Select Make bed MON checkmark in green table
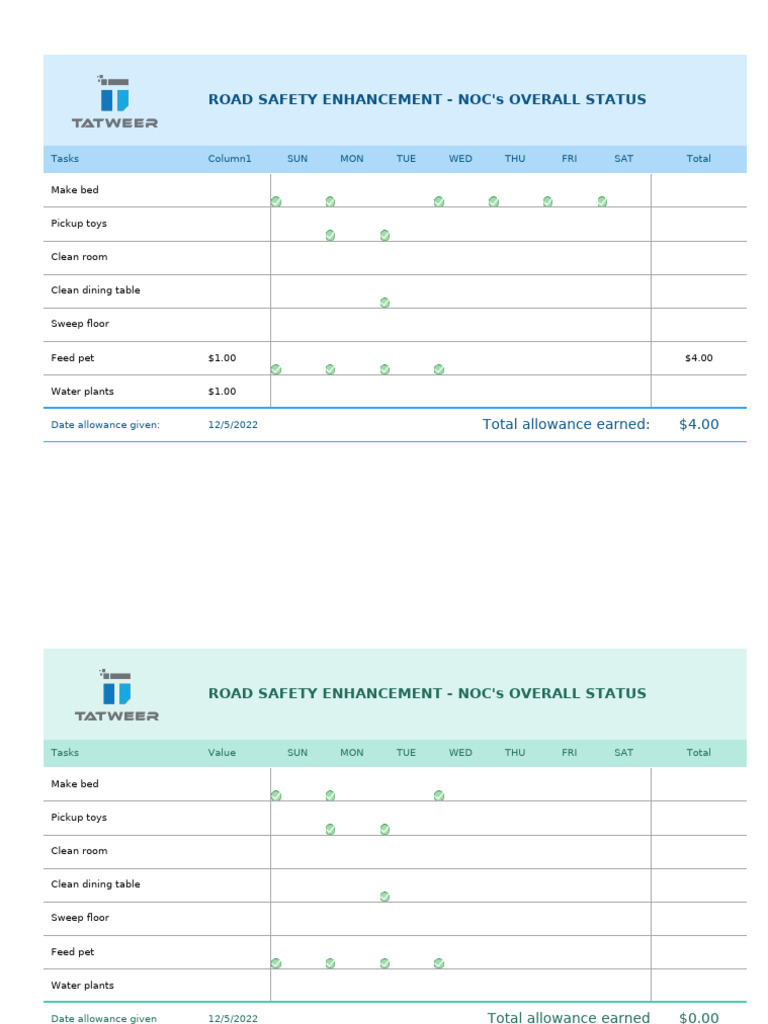768x1024 pixels. click(x=330, y=795)
